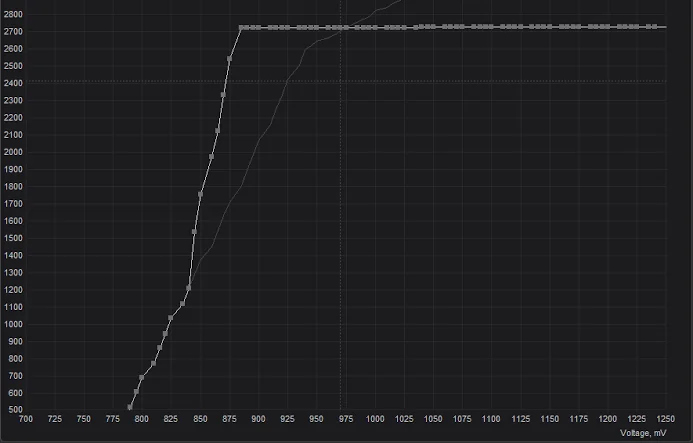This screenshot has width=693, height=443.
Task: Select curve point at 875 mV, about 2540 MHz
Action: [x=229, y=58]
